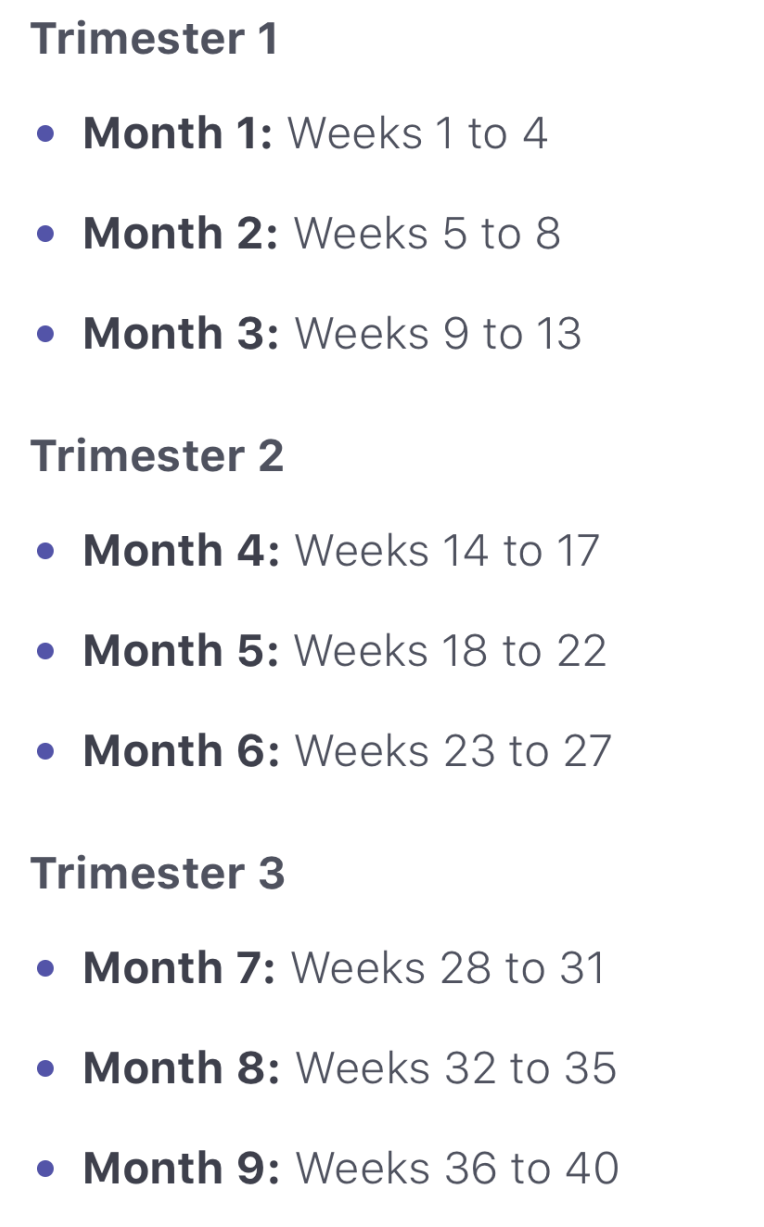Viewport: 764px width, 1227px height.
Task: Click the bold Month 9 label
Action: (181, 1168)
